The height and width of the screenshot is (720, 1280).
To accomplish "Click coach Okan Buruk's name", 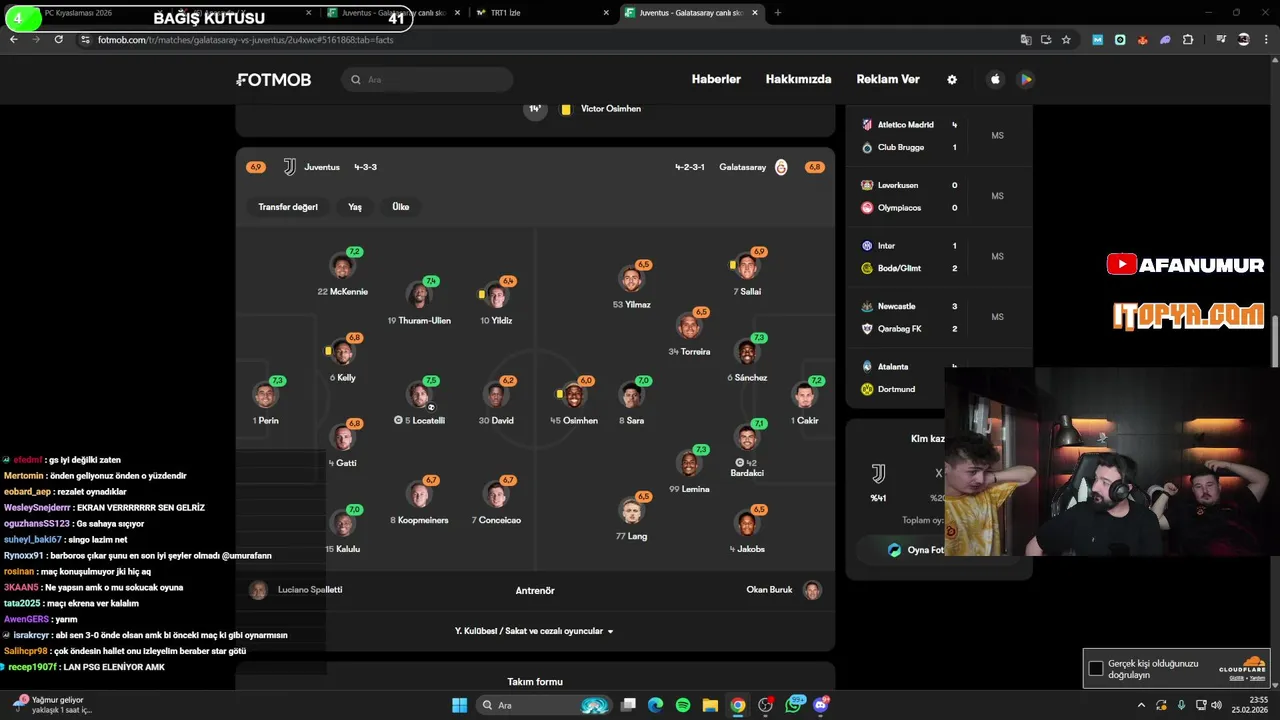I will (x=769, y=590).
